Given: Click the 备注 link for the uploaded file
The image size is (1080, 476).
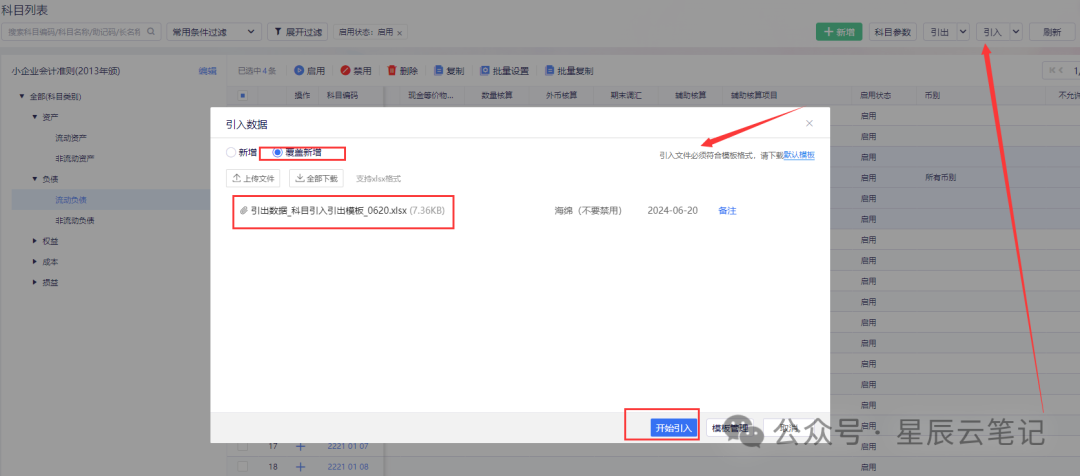Looking at the screenshot, I should click(727, 211).
